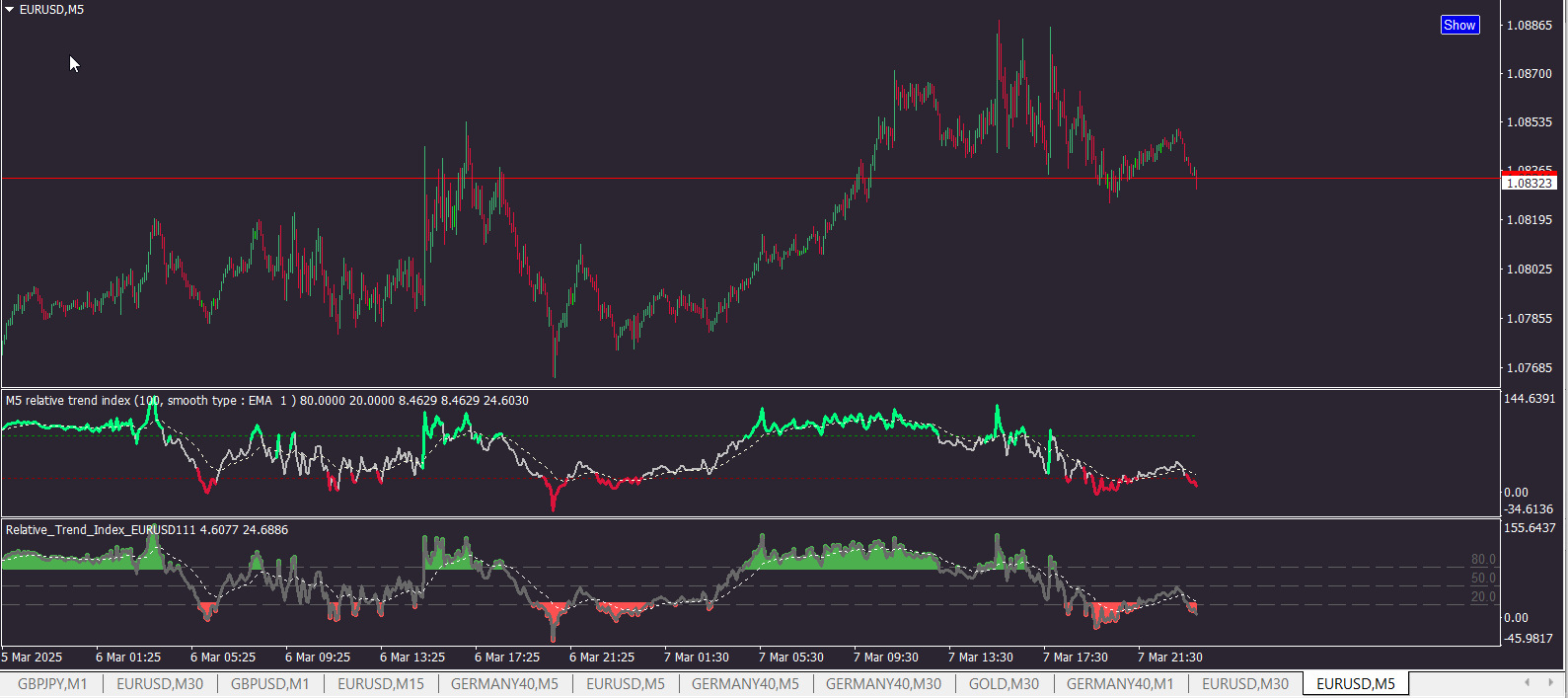Select the GBPUSD,M1 chart tab
The height and width of the screenshot is (698, 1568).
(269, 683)
